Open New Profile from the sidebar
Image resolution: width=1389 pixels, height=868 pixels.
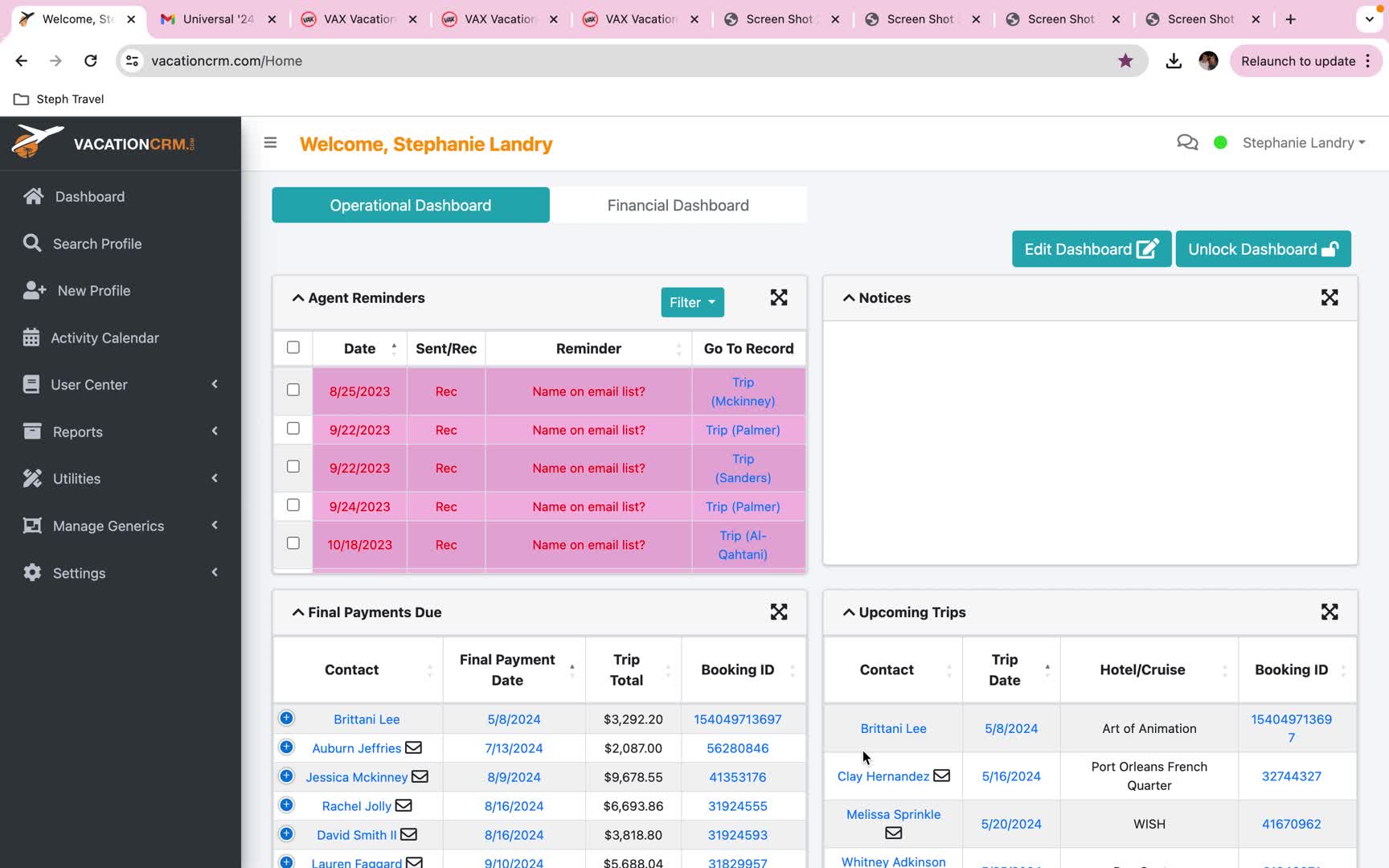pyautogui.click(x=94, y=290)
